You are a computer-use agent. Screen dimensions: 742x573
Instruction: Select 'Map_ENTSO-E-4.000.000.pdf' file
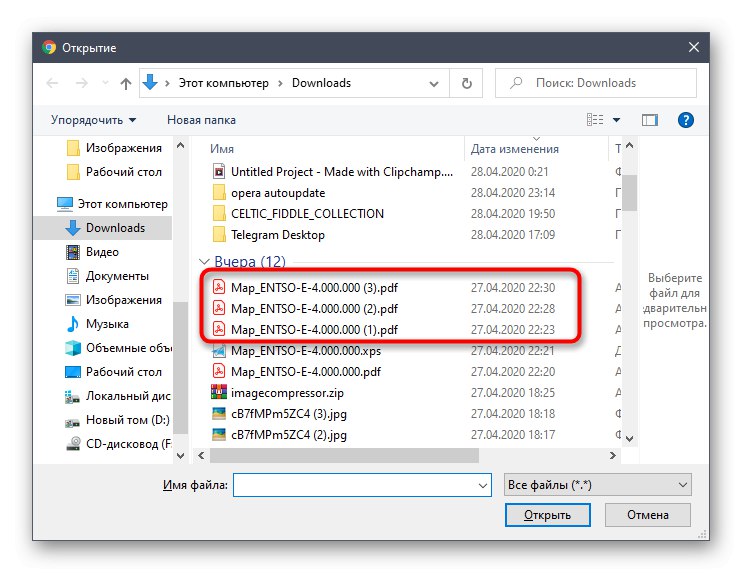point(297,372)
